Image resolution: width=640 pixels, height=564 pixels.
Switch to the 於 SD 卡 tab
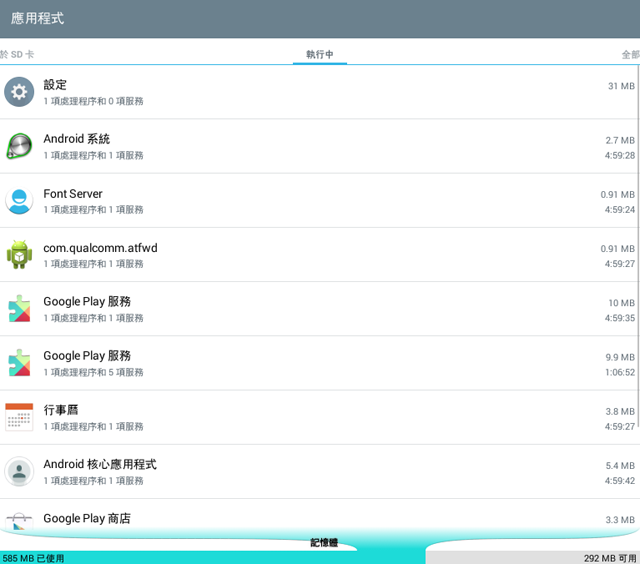(x=17, y=54)
